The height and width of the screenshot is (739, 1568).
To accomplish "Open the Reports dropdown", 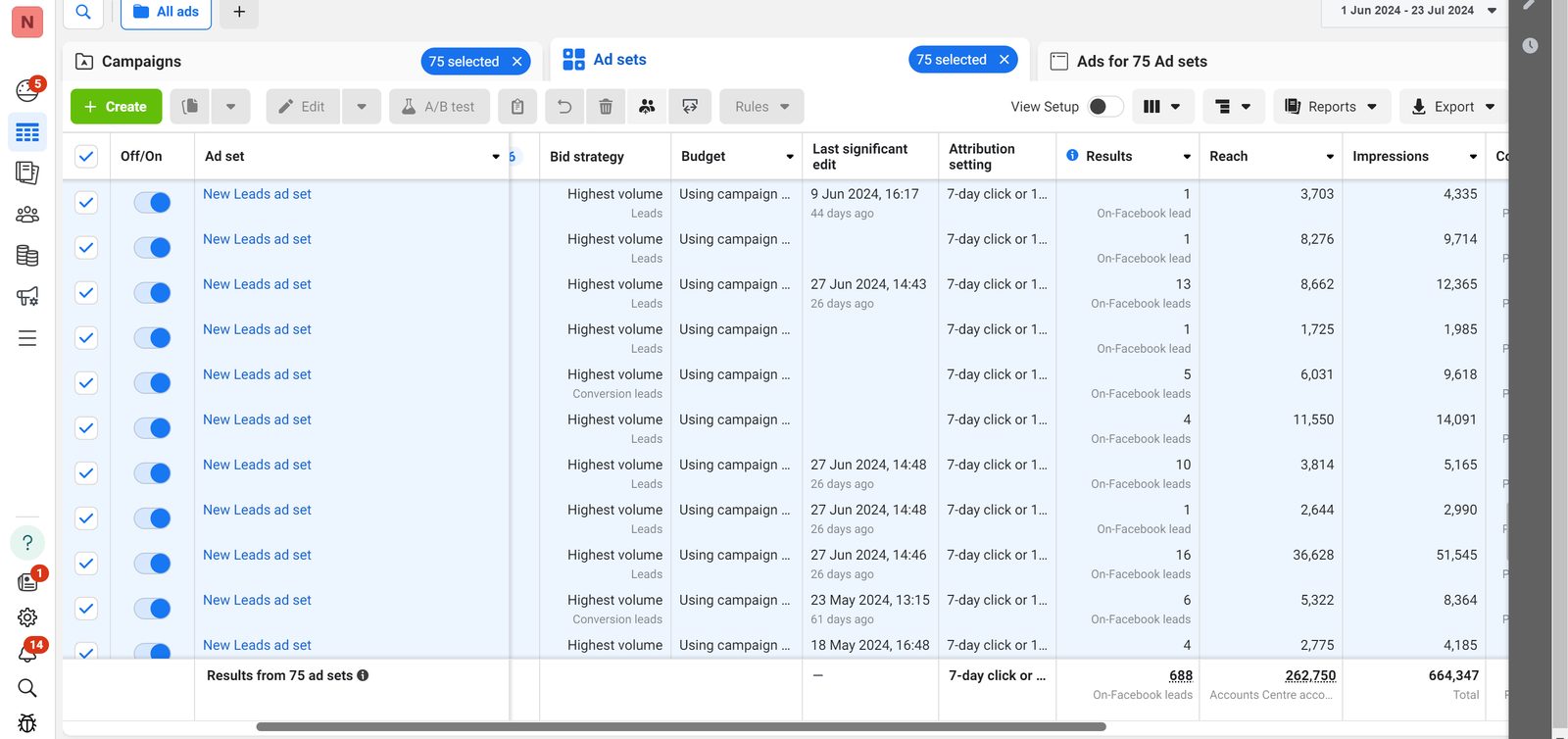I will 1332,107.
